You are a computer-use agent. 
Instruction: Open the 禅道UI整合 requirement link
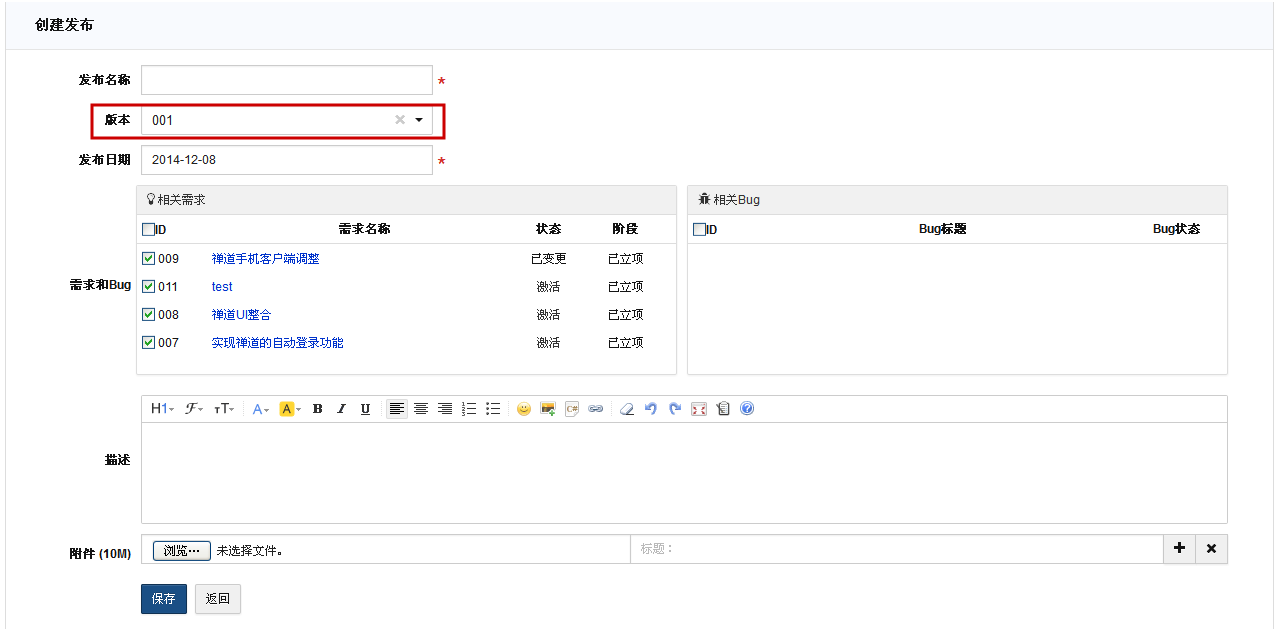(x=241, y=315)
